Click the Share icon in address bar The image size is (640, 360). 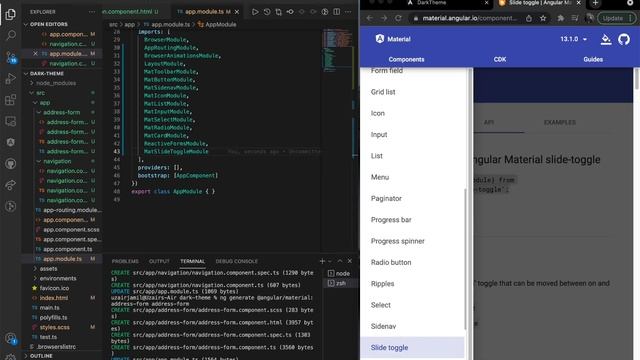coord(529,18)
